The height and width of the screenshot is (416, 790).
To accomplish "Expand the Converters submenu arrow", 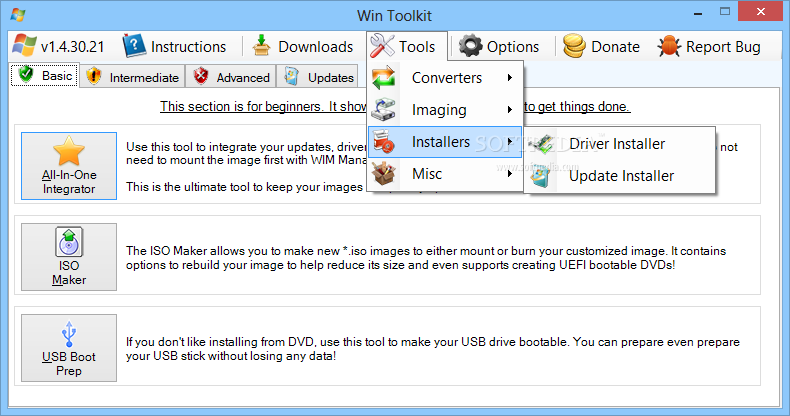I will click(x=510, y=78).
